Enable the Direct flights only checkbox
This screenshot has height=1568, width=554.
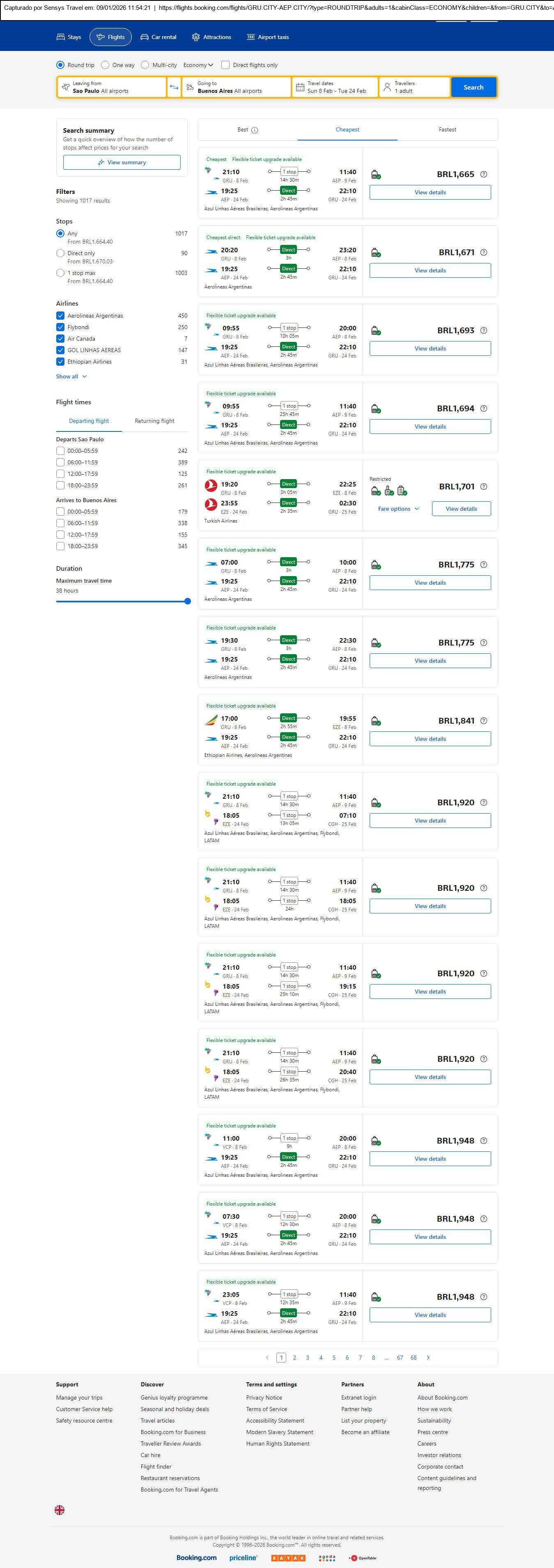tap(225, 65)
